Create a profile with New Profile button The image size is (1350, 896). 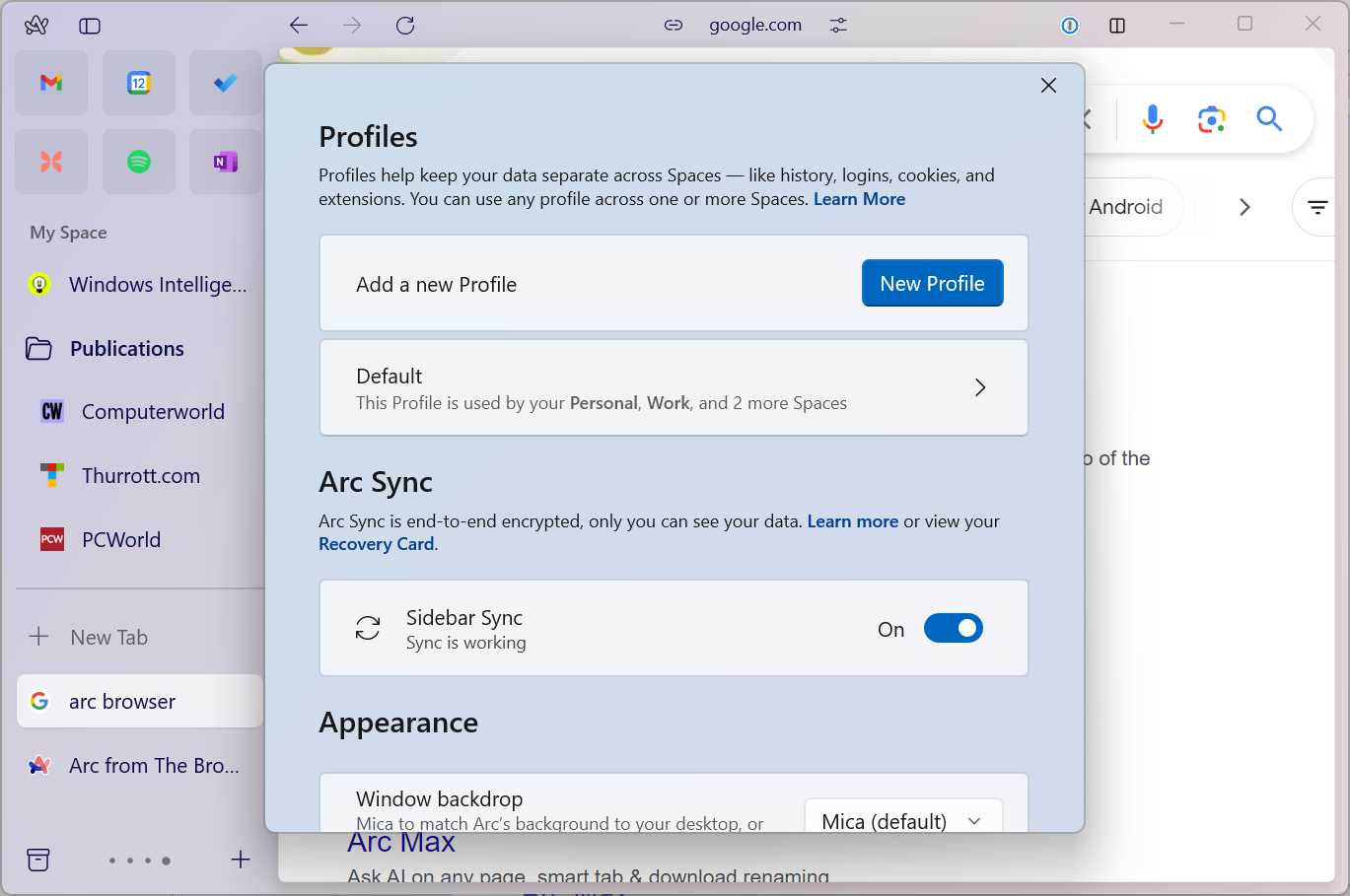click(932, 283)
